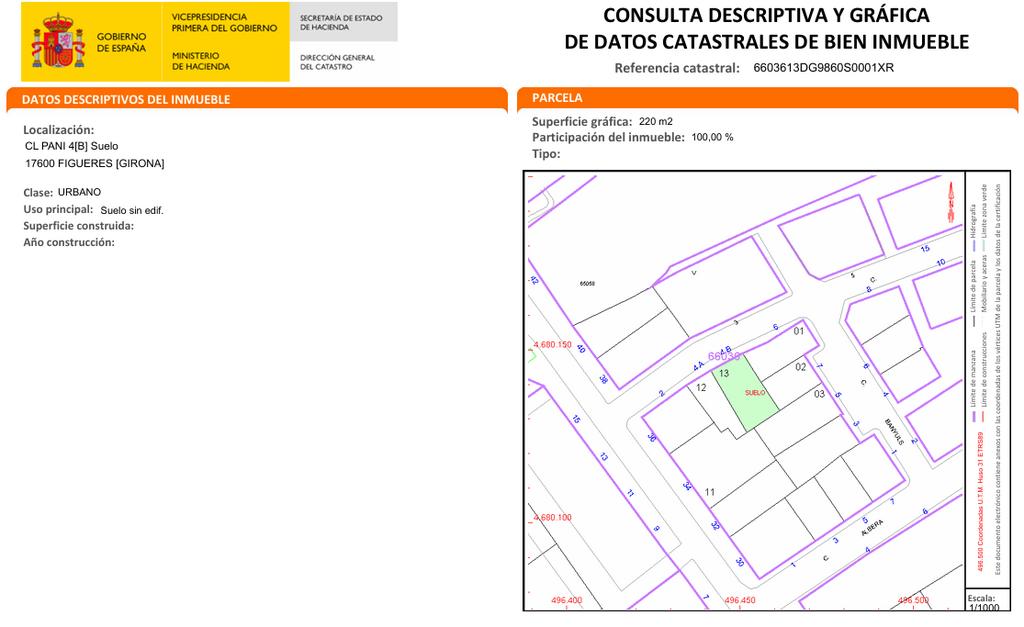Click Vicepresidencia Primera del Gobierno label
The image size is (1024, 627).
tap(224, 23)
